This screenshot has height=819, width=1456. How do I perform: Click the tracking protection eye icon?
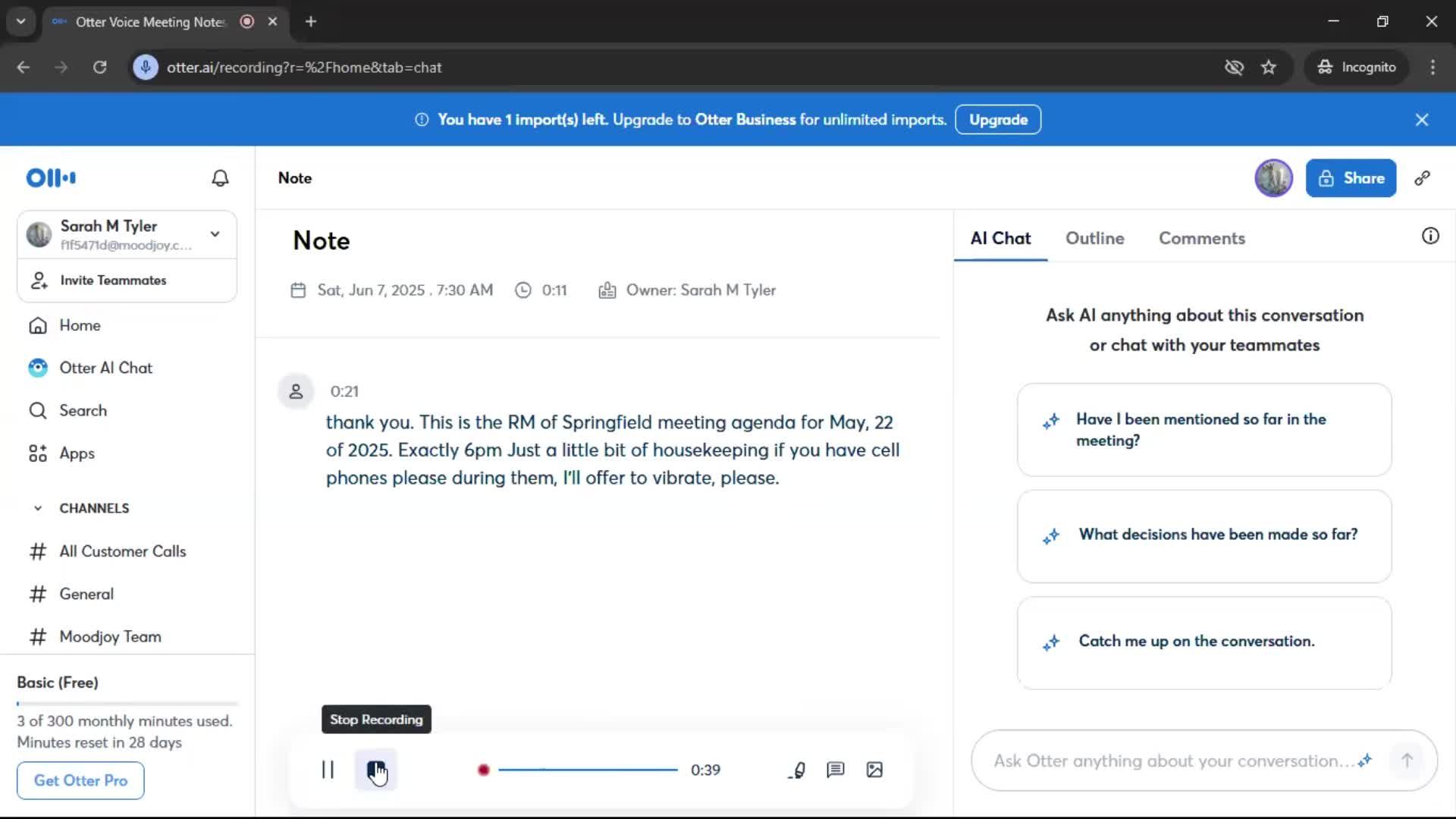coord(1234,67)
